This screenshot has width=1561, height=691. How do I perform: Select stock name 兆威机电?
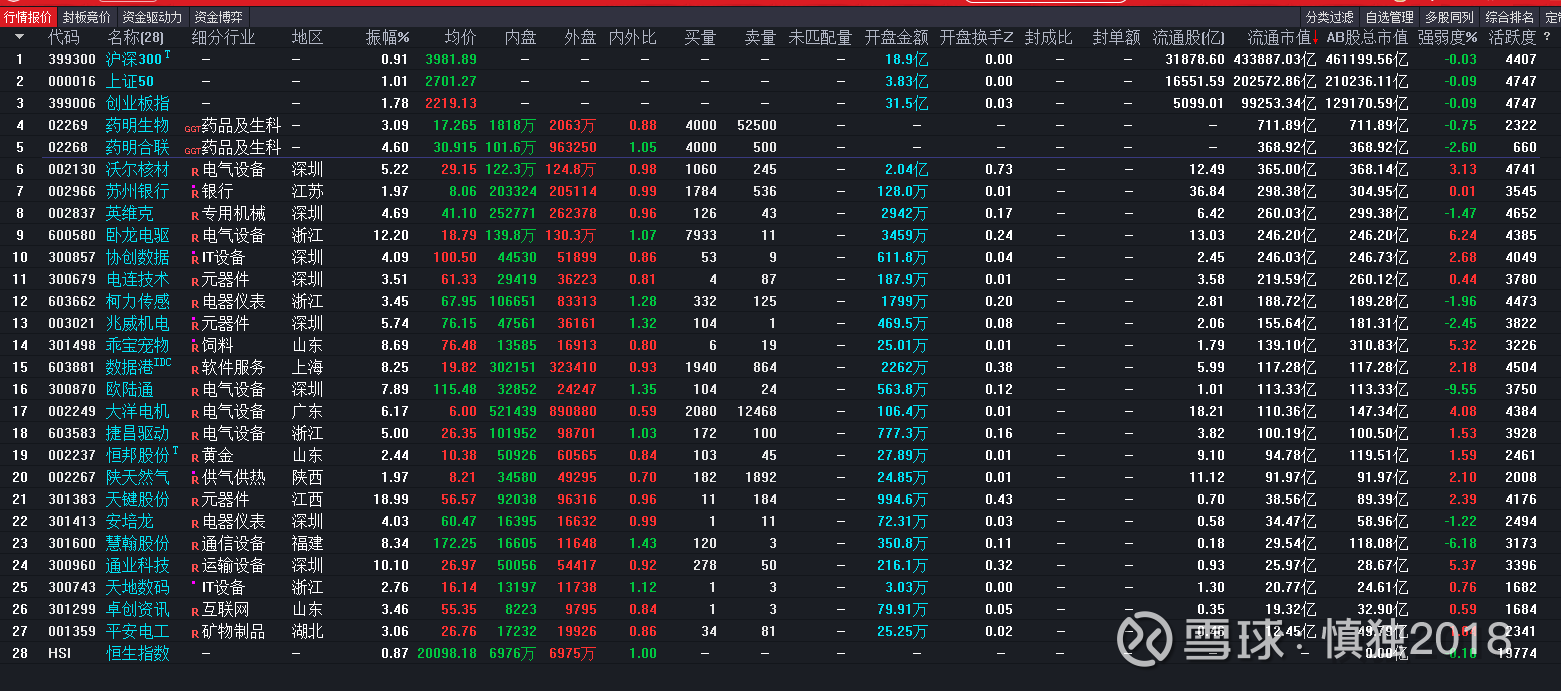[x=138, y=323]
